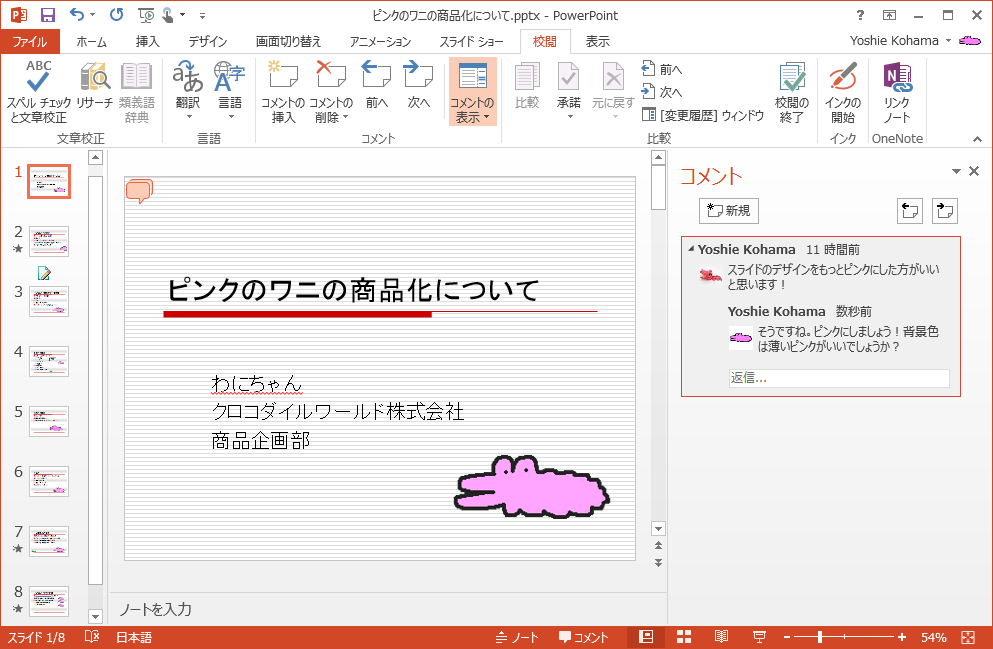
Task: Go to next comment in Comments pane
Action: pyautogui.click(x=945, y=210)
